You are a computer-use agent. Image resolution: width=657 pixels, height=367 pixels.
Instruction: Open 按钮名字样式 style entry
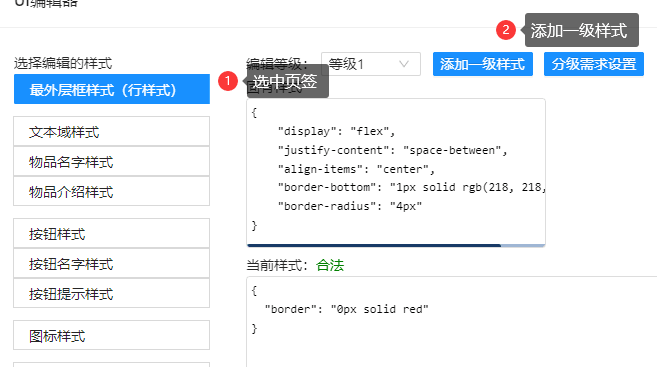pos(111,264)
